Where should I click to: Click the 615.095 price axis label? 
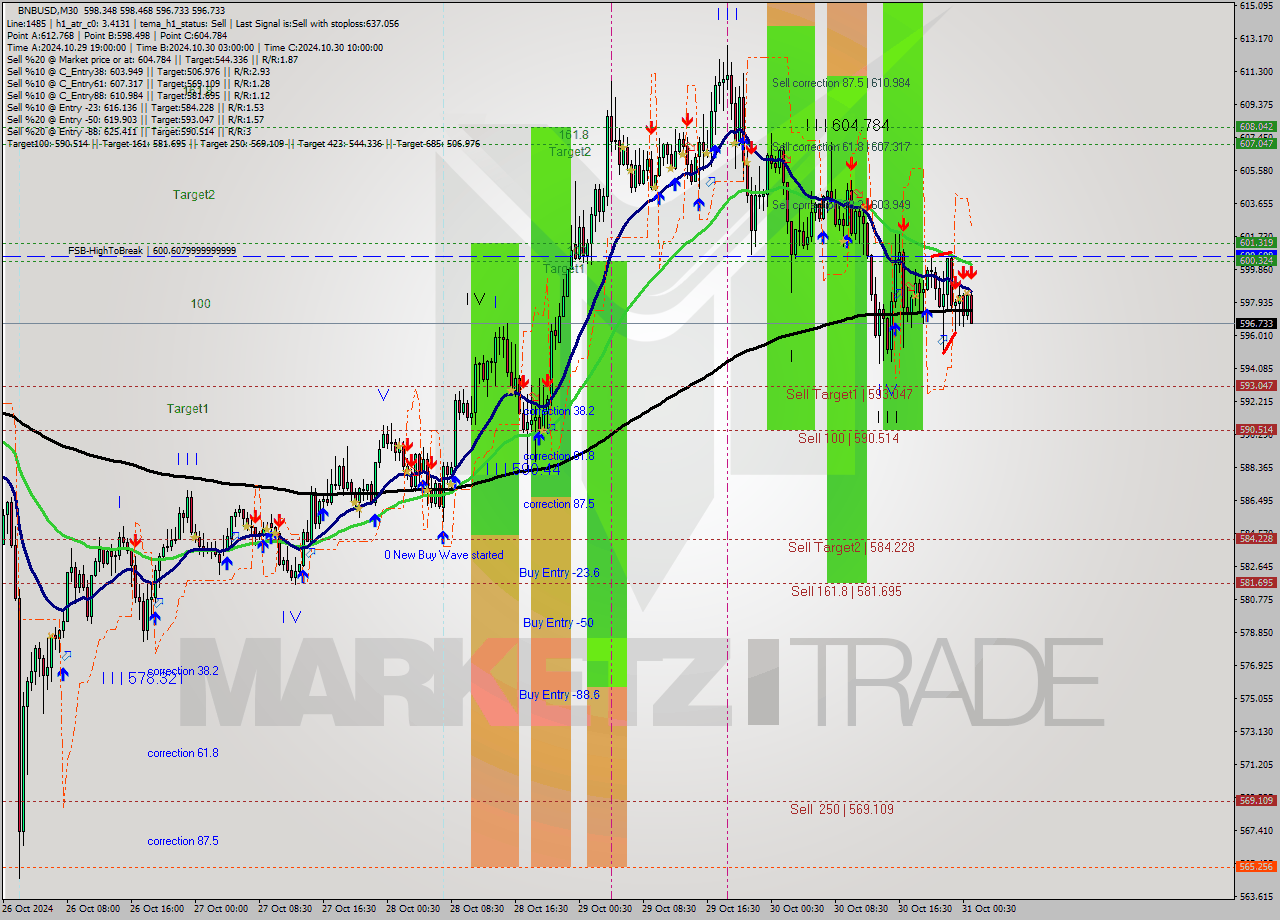click(x=1256, y=5)
